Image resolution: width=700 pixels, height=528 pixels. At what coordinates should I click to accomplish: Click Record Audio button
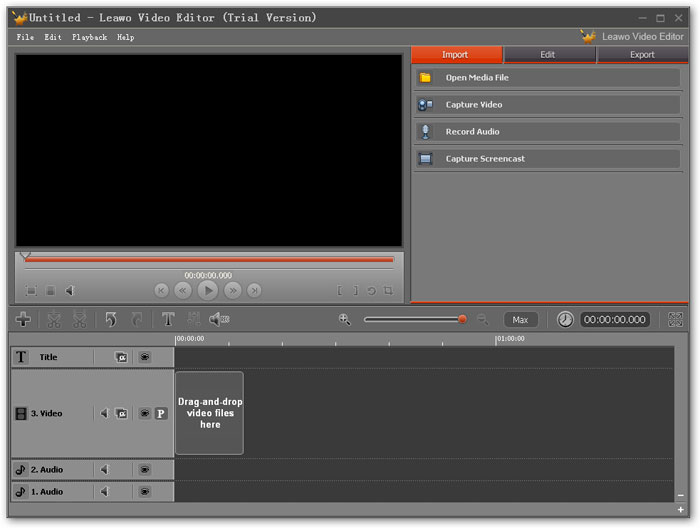pos(547,132)
